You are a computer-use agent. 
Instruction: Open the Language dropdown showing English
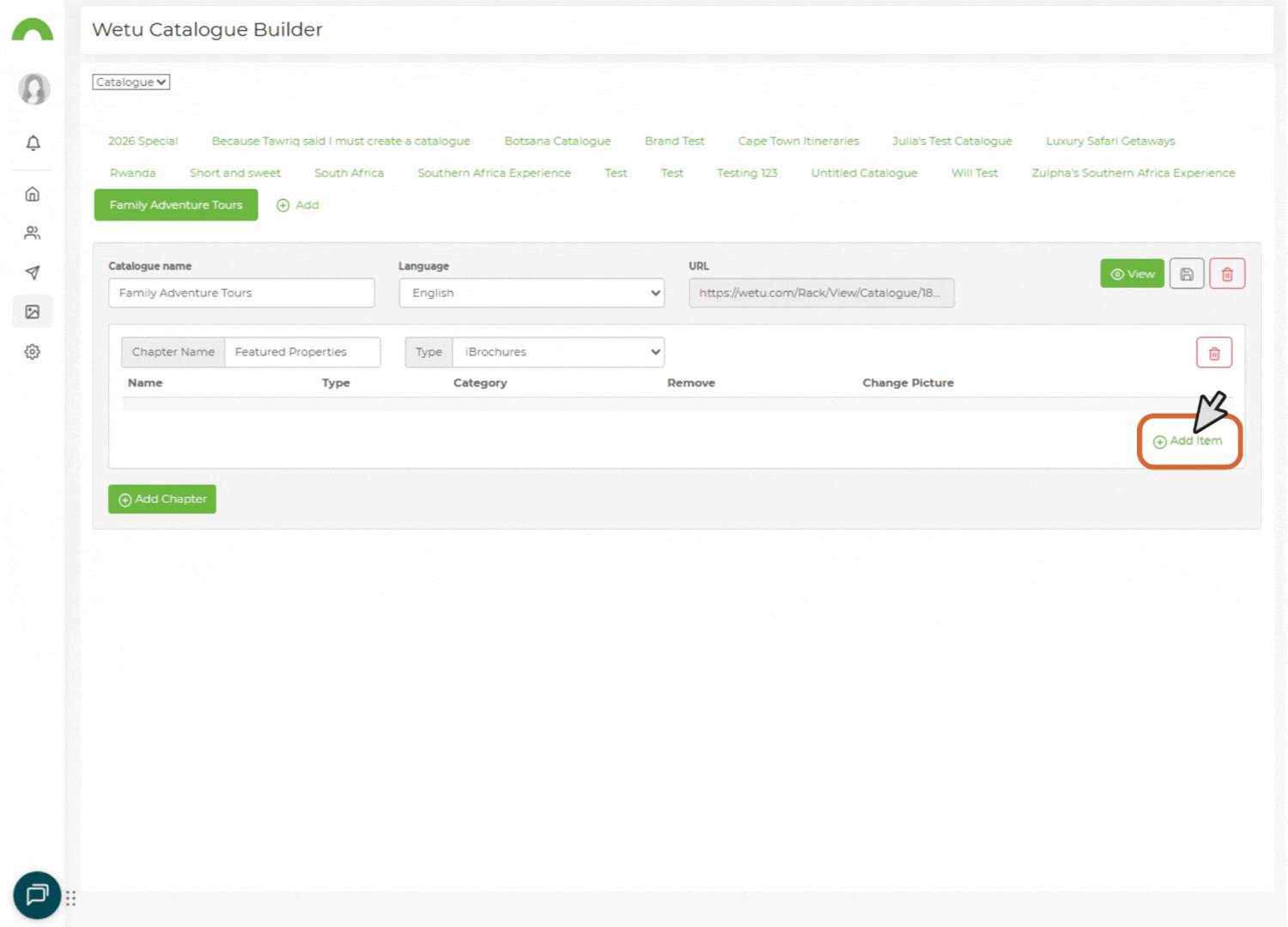coord(531,293)
